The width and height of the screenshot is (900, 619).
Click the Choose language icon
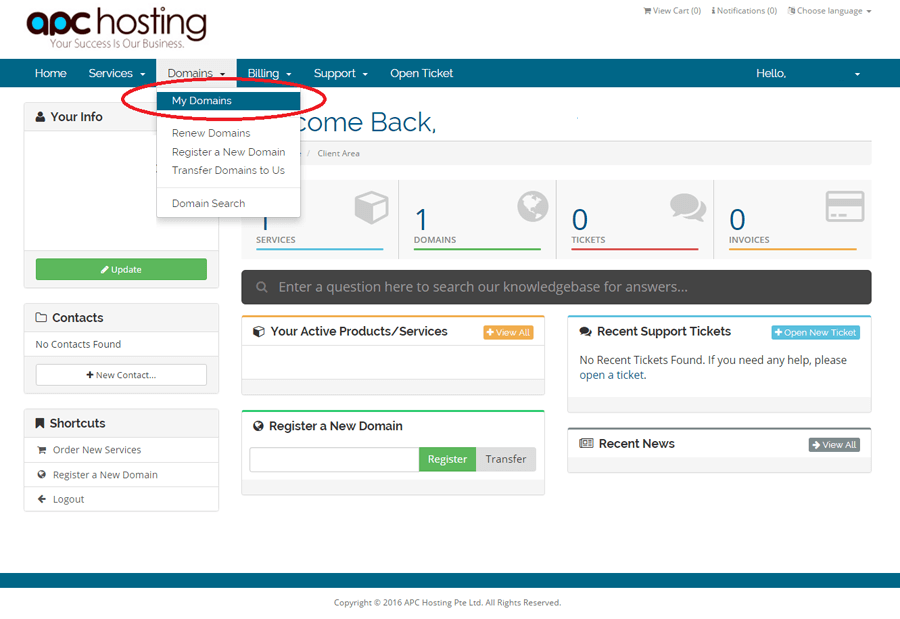[x=792, y=11]
